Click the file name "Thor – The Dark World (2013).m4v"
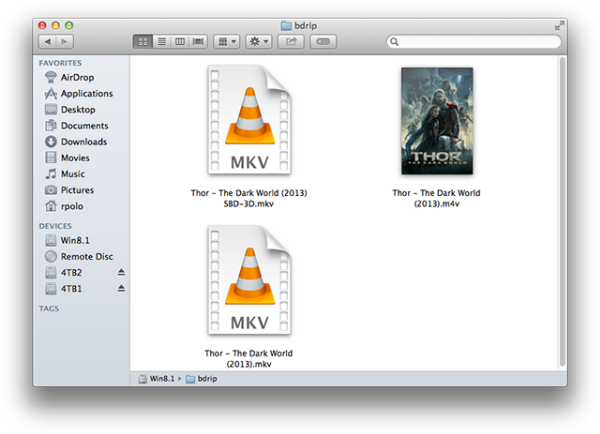This screenshot has height=434, width=600. [436, 198]
